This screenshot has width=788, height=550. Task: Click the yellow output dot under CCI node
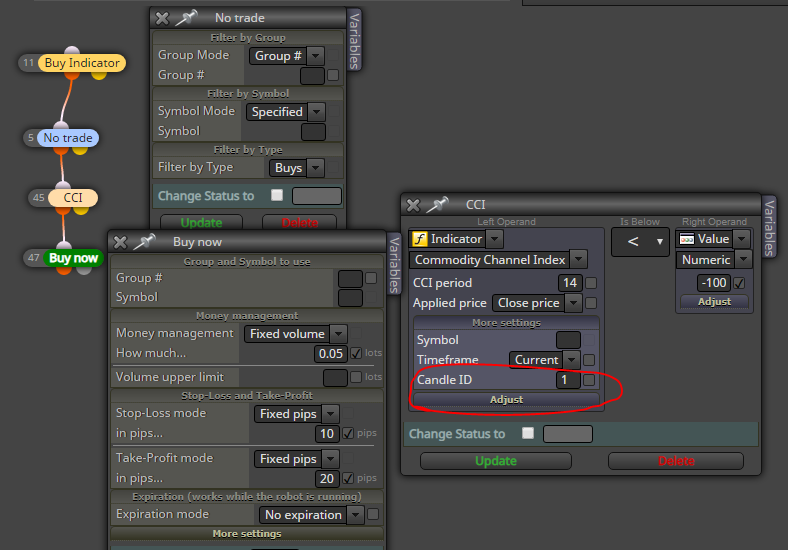81,210
